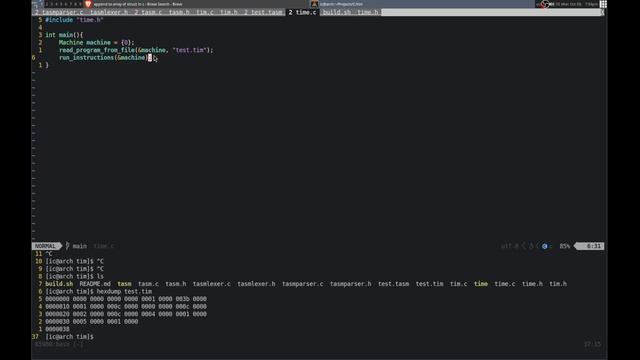Switch to the tim.h buffer tab
Image resolution: width=640 pixels, height=360 pixels.
[x=229, y=12]
